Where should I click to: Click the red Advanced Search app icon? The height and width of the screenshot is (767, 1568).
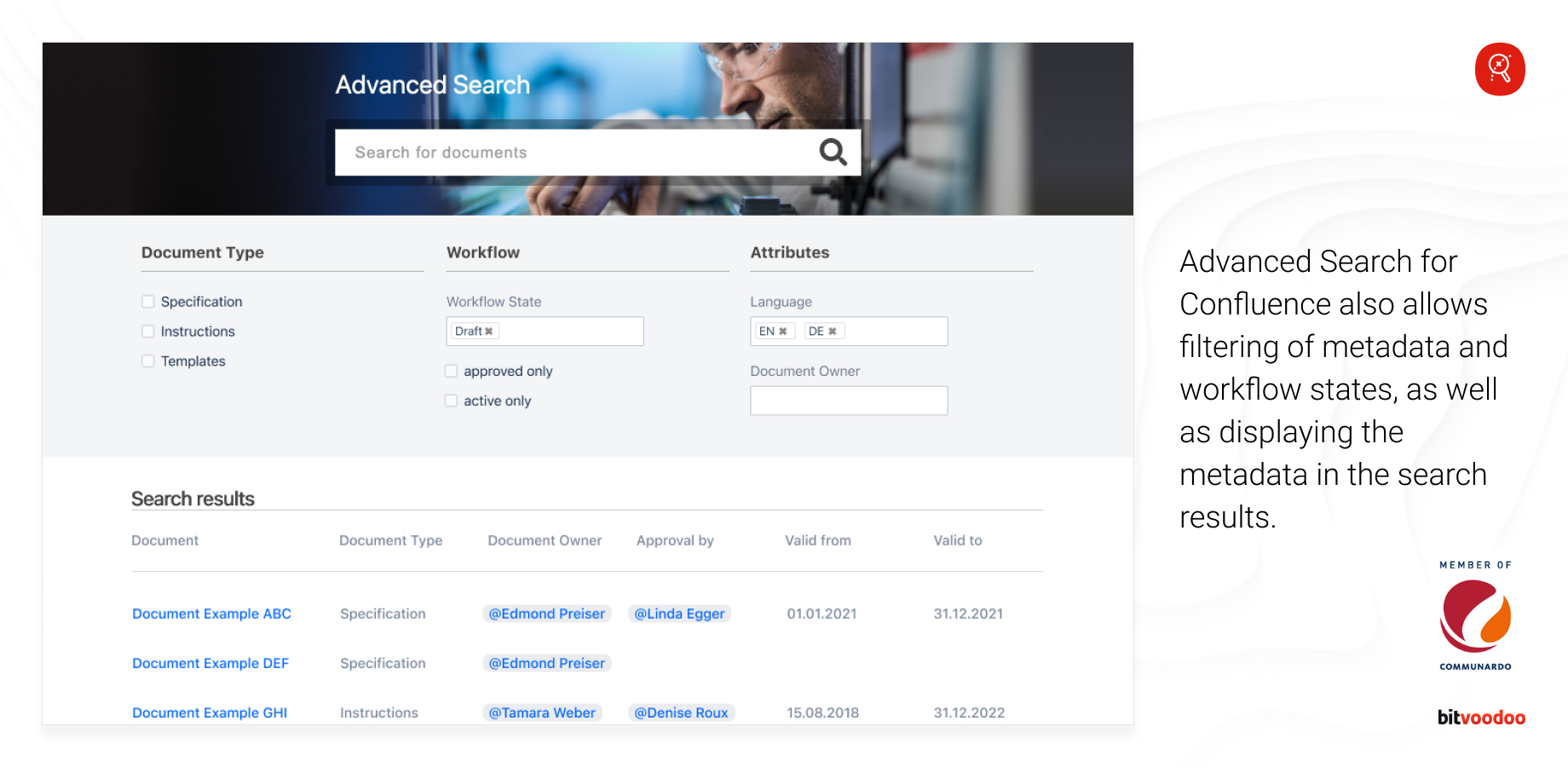tap(1500, 69)
